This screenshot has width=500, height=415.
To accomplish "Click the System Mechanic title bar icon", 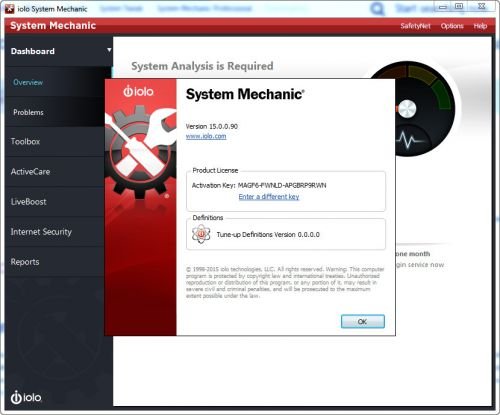I will 9,9.
